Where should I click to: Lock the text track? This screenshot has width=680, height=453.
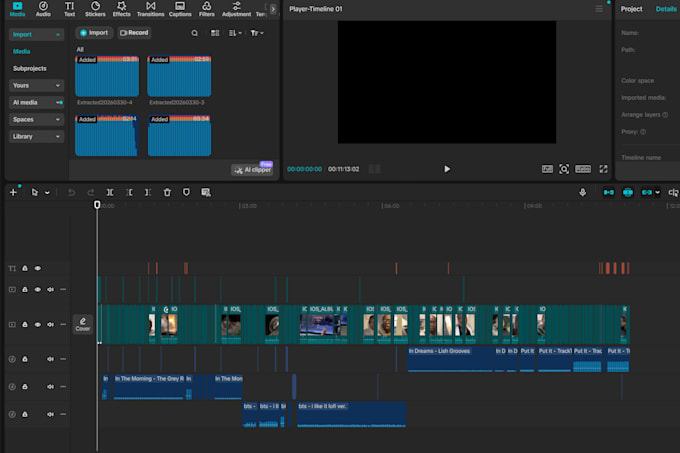(x=25, y=268)
